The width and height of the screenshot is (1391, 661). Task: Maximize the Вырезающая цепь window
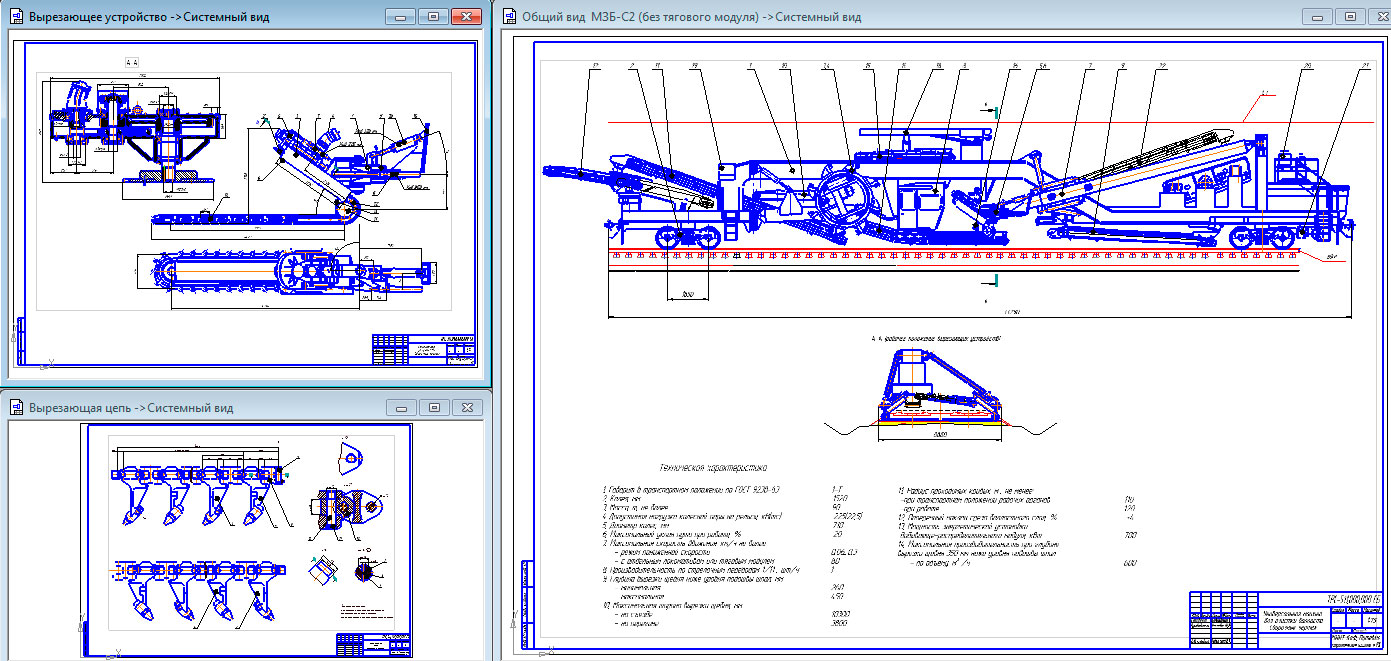tap(433, 408)
